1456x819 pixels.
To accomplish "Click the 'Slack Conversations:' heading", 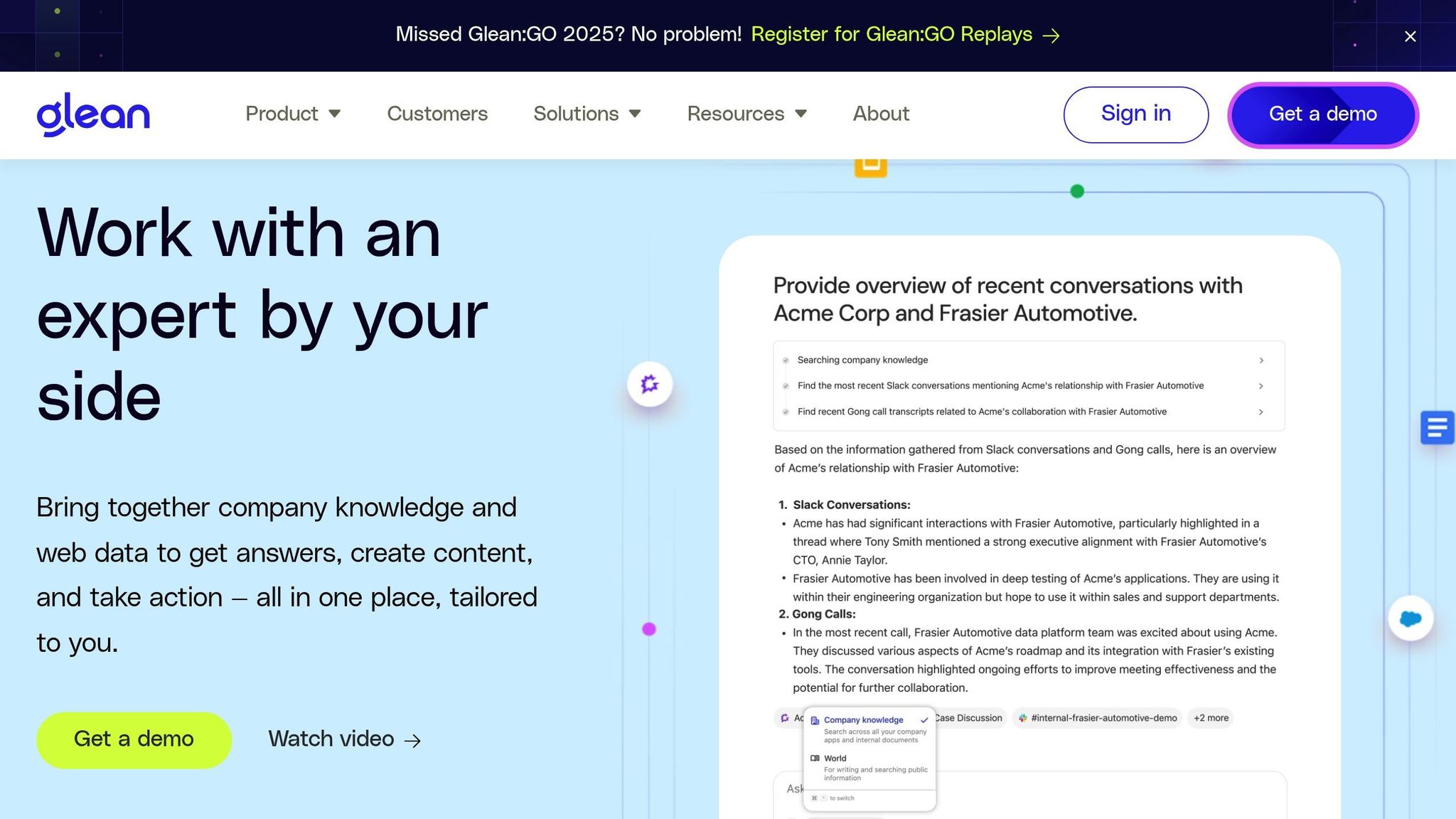I will point(851,505).
